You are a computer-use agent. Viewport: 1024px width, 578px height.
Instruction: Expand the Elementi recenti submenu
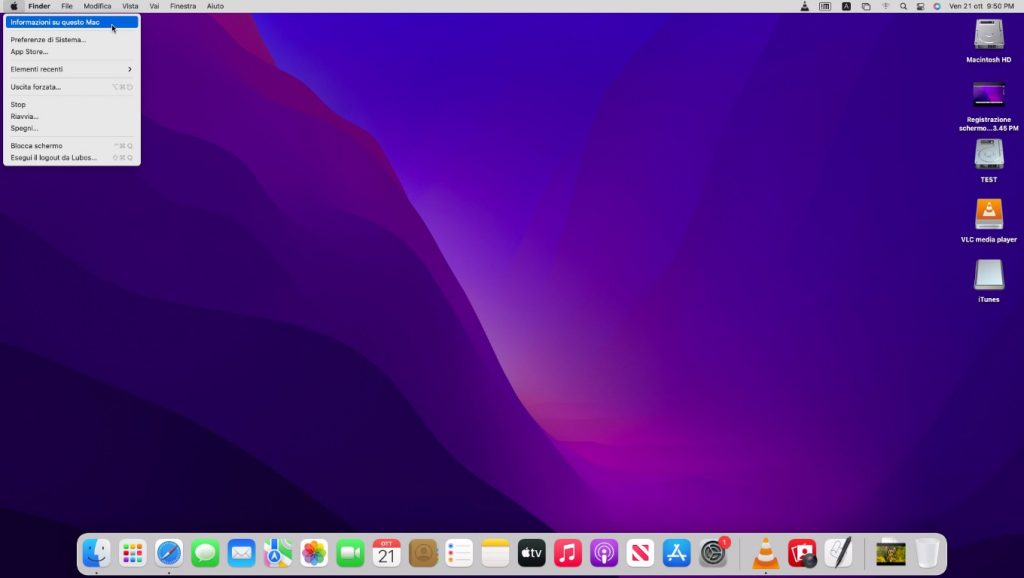[x=70, y=69]
